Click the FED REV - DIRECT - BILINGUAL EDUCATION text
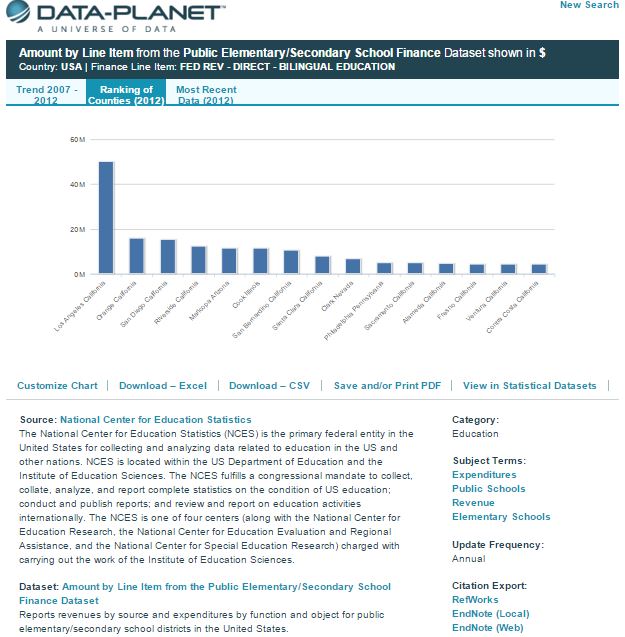The height and width of the screenshot is (637, 625). pyautogui.click(x=287, y=67)
